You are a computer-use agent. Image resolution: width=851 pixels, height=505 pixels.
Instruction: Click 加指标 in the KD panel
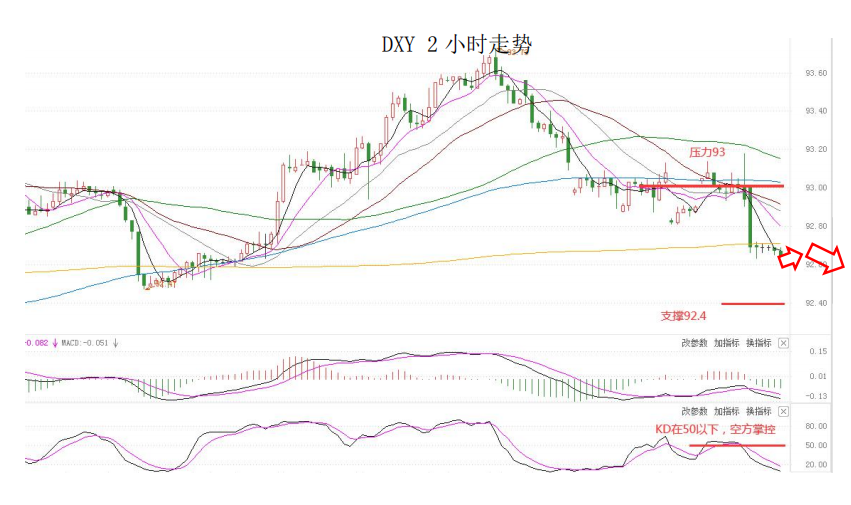tap(726, 411)
